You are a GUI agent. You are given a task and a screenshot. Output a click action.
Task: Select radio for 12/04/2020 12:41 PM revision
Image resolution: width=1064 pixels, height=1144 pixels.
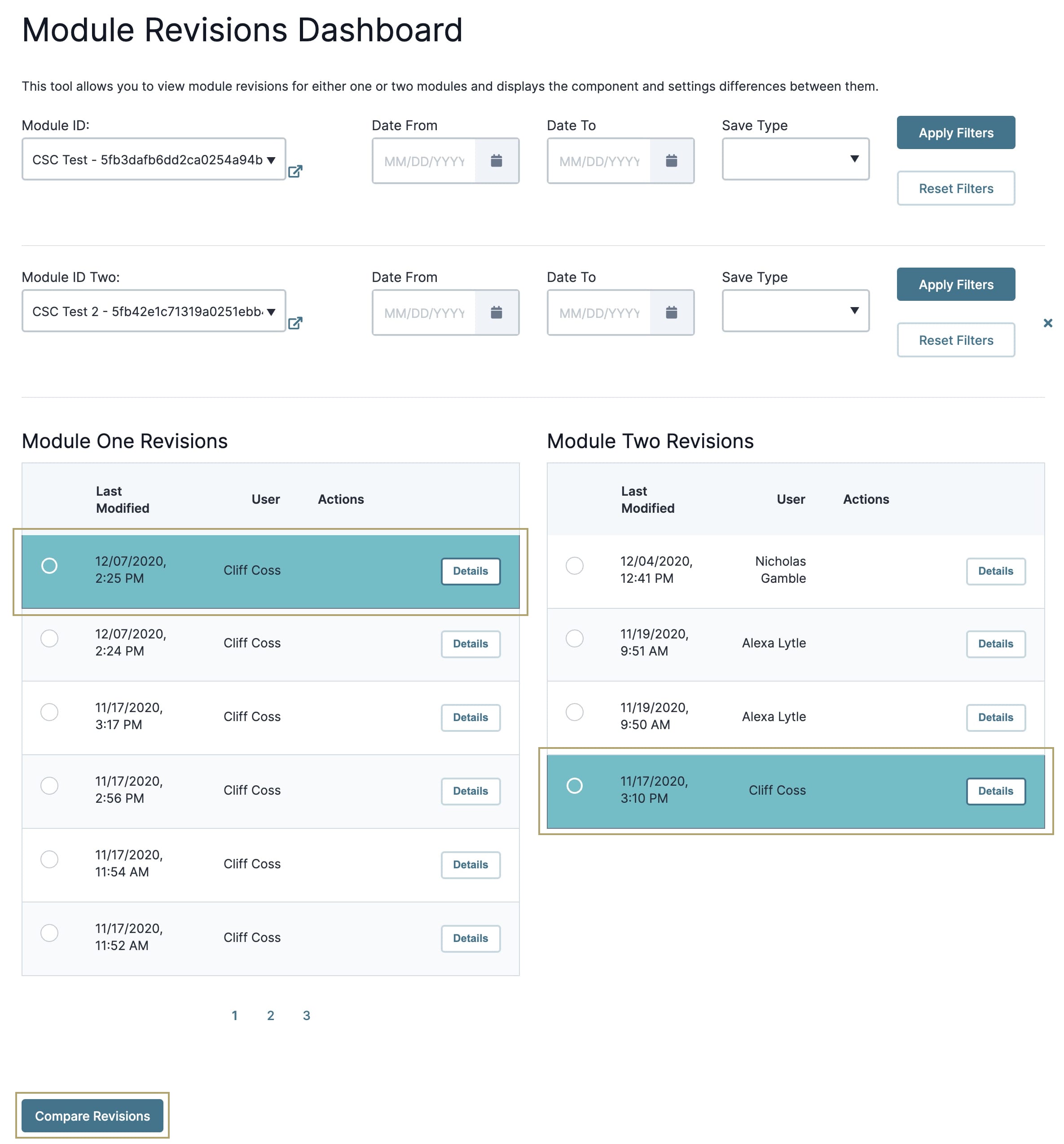pyautogui.click(x=574, y=566)
